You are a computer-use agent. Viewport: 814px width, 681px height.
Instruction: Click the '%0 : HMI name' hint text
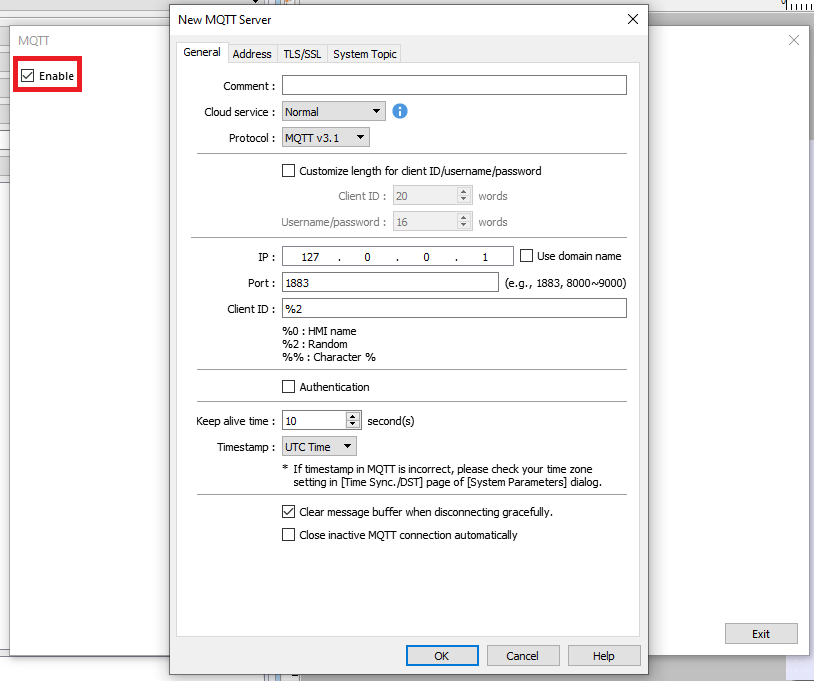(319, 331)
